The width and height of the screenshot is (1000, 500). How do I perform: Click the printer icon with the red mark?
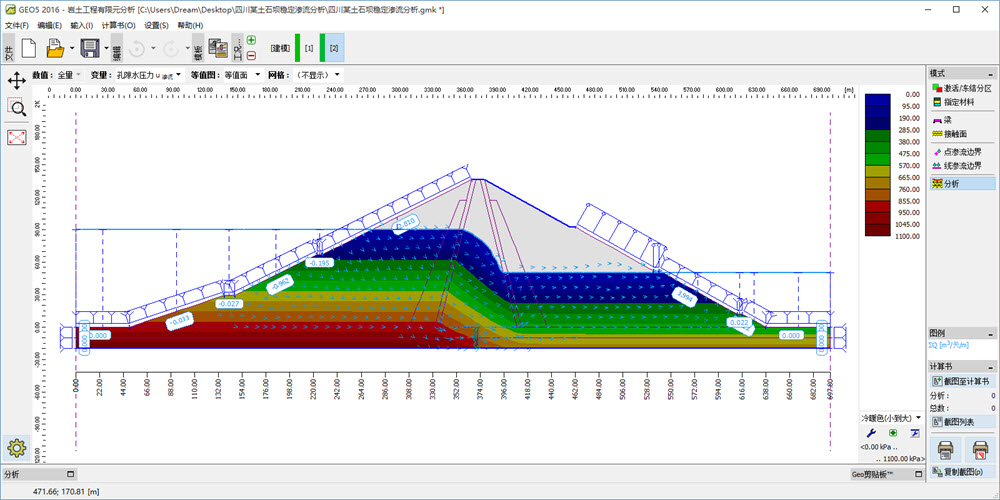(978, 450)
